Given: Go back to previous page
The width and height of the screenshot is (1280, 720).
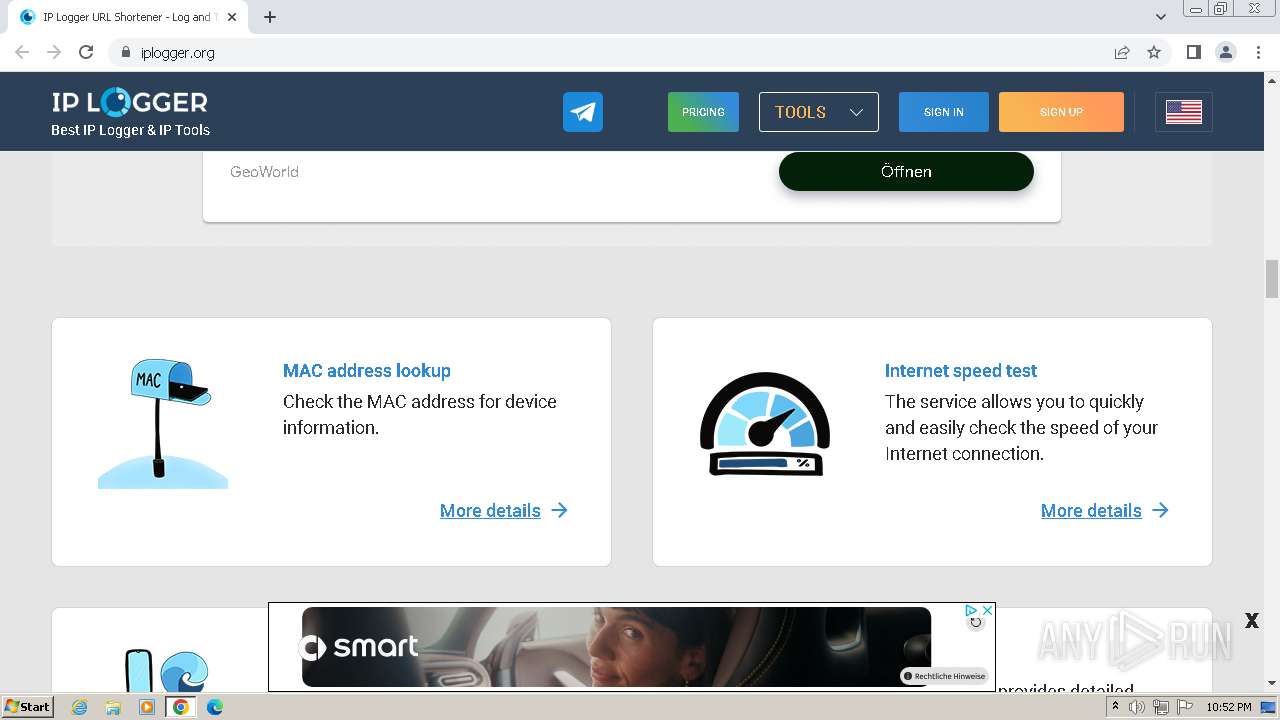Looking at the screenshot, I should coord(22,52).
